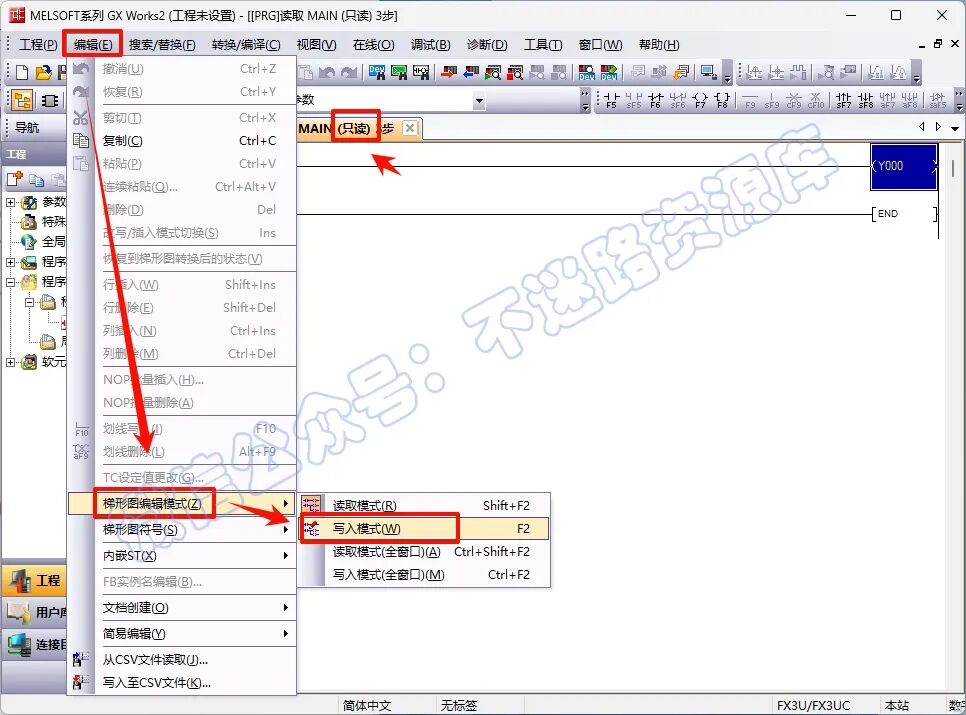Switch to the 工程 navigation panel button
This screenshot has height=715, width=966.
coord(34,580)
